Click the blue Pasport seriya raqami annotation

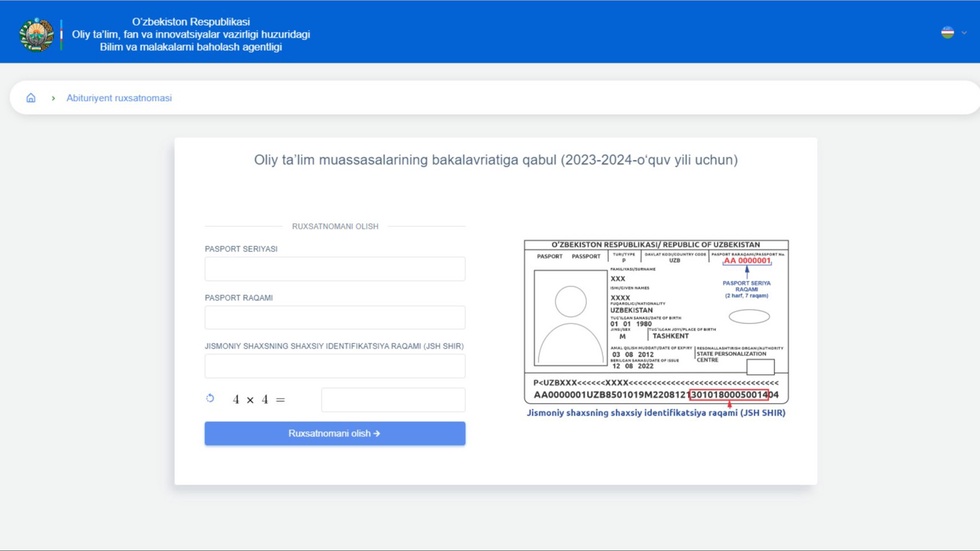click(x=746, y=289)
